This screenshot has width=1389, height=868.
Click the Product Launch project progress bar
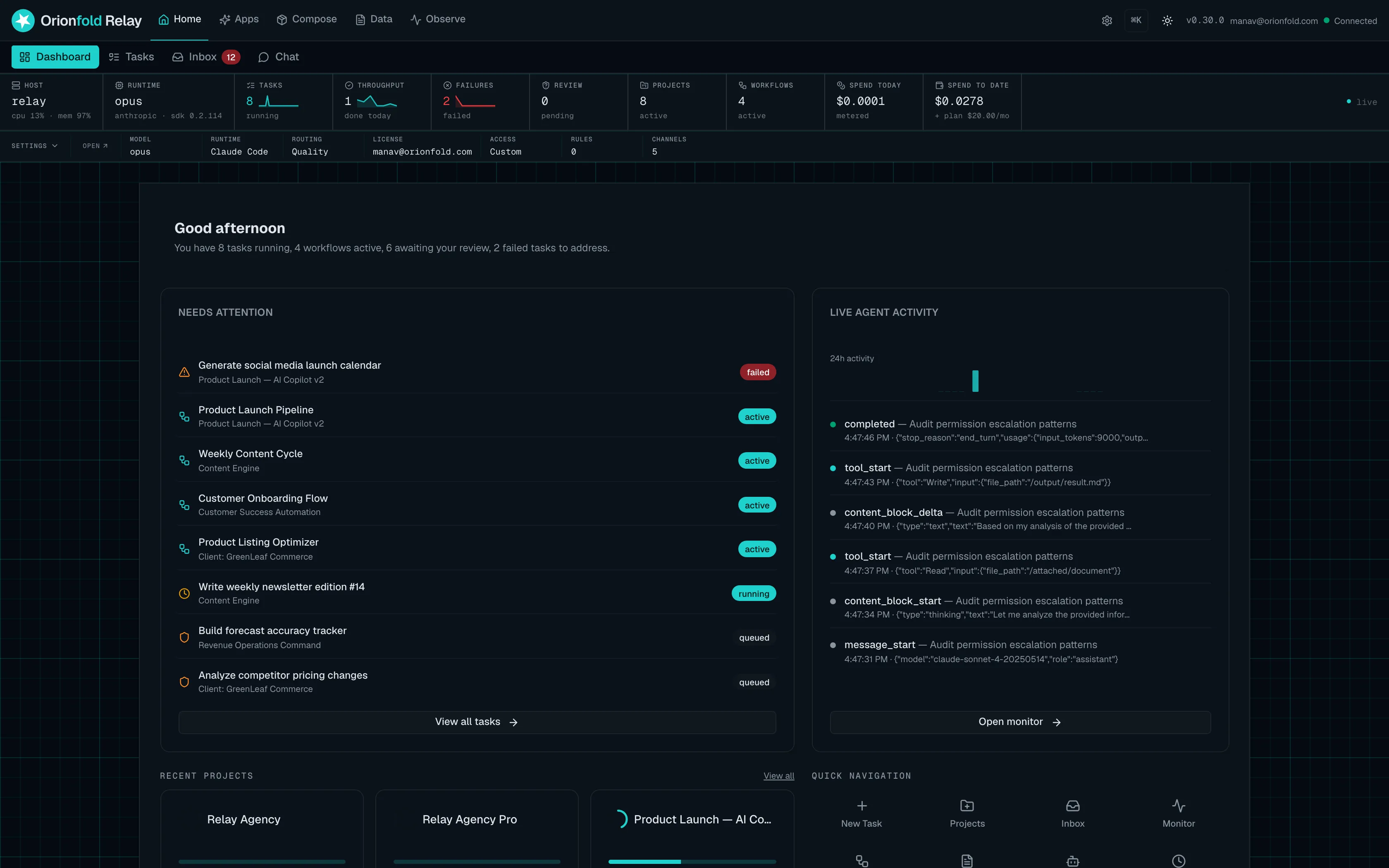(692, 861)
